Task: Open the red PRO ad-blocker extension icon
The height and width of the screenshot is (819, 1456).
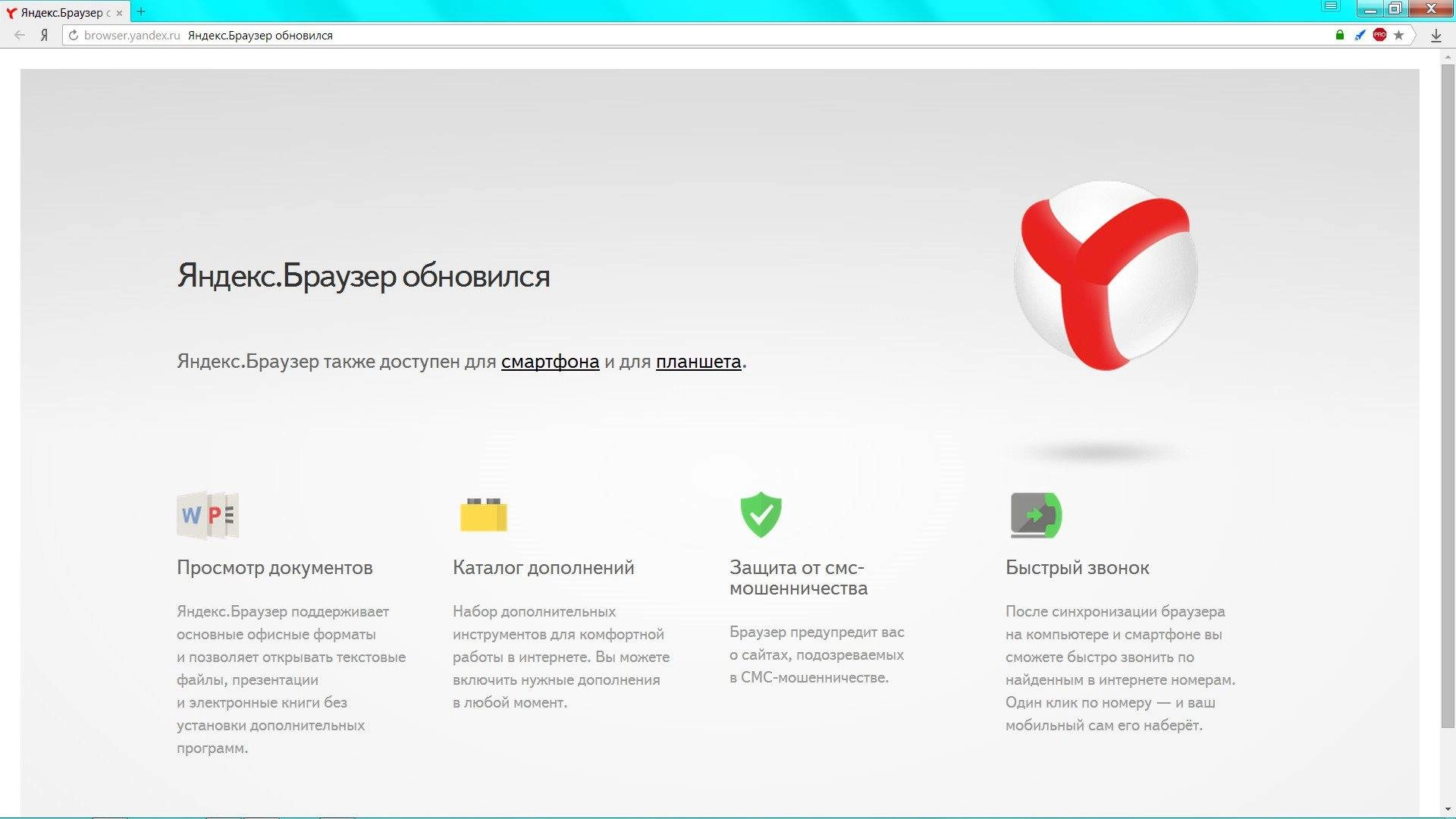Action: pyautogui.click(x=1379, y=35)
